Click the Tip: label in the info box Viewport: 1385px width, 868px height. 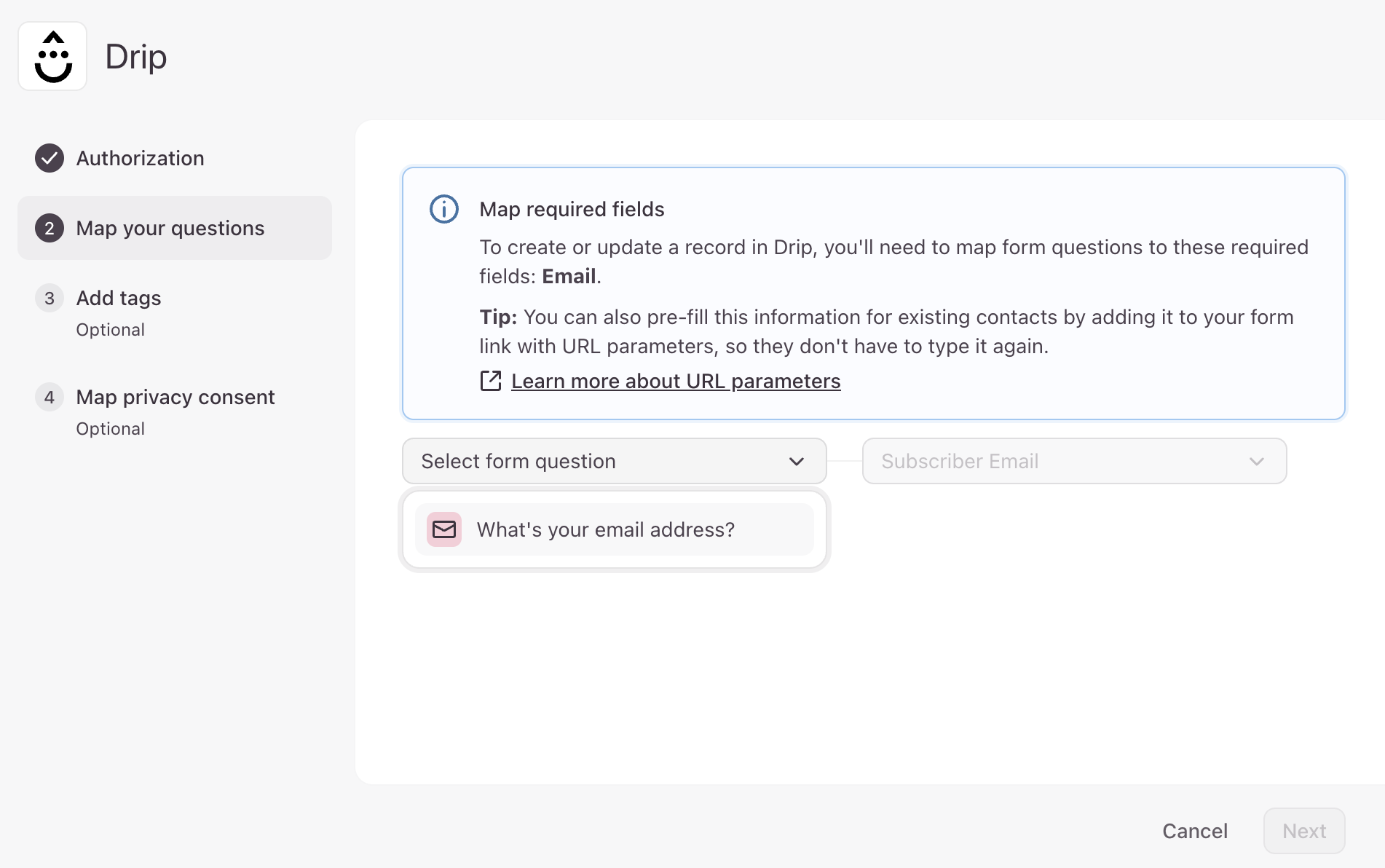pyautogui.click(x=498, y=317)
